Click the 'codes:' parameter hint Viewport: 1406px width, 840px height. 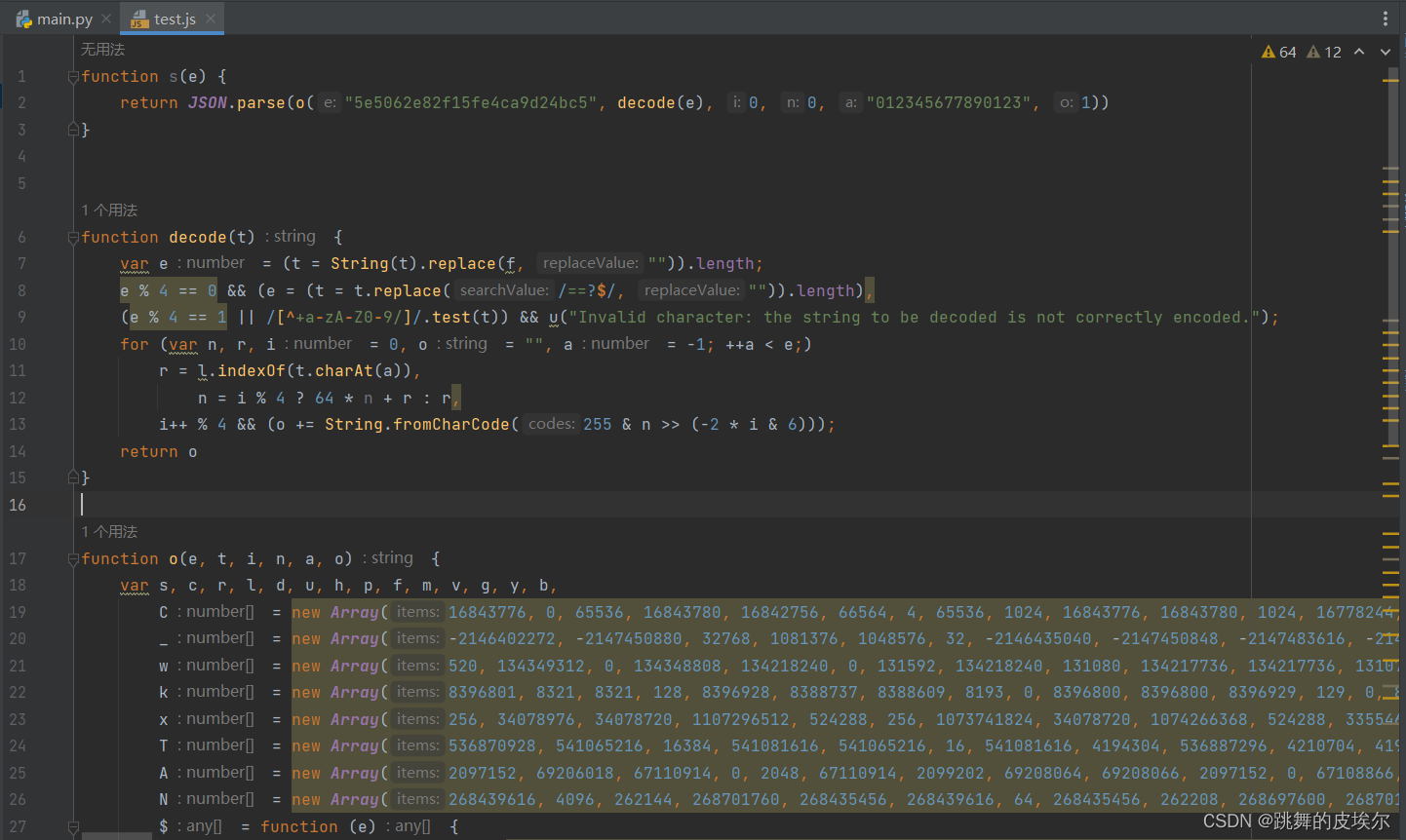click(x=551, y=424)
